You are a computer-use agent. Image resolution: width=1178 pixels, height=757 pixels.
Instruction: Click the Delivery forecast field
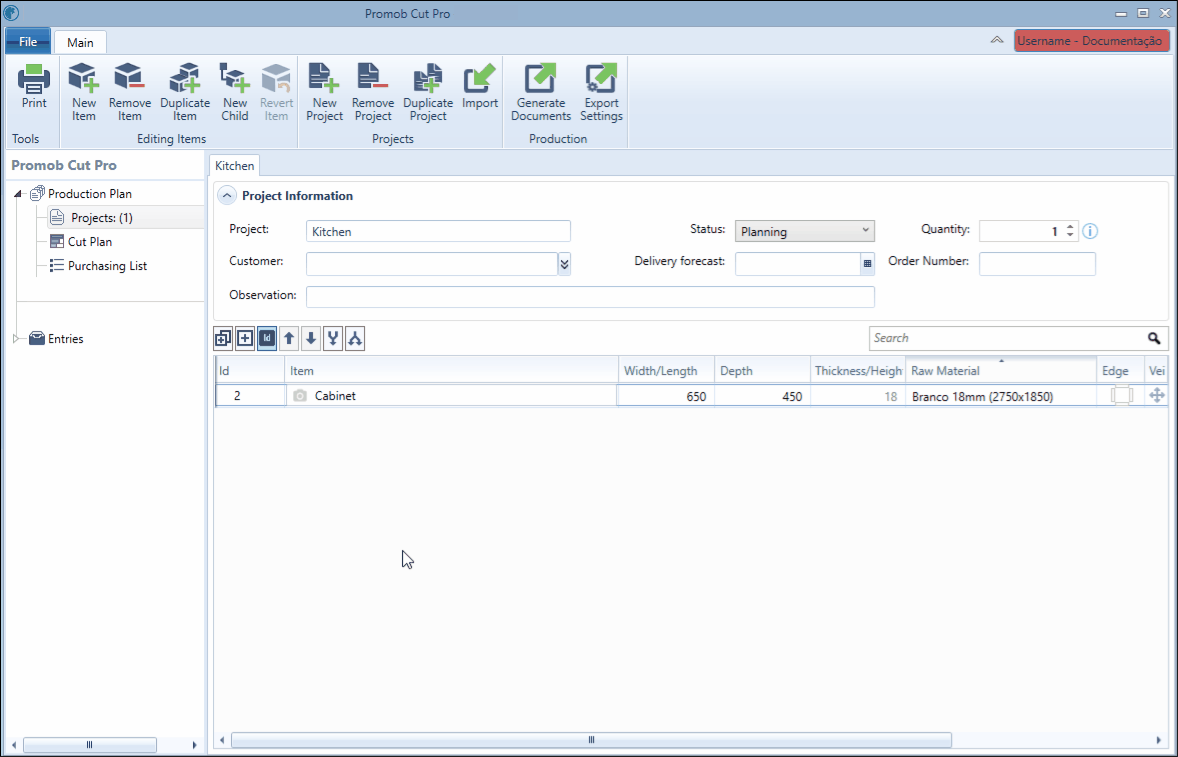(798, 264)
